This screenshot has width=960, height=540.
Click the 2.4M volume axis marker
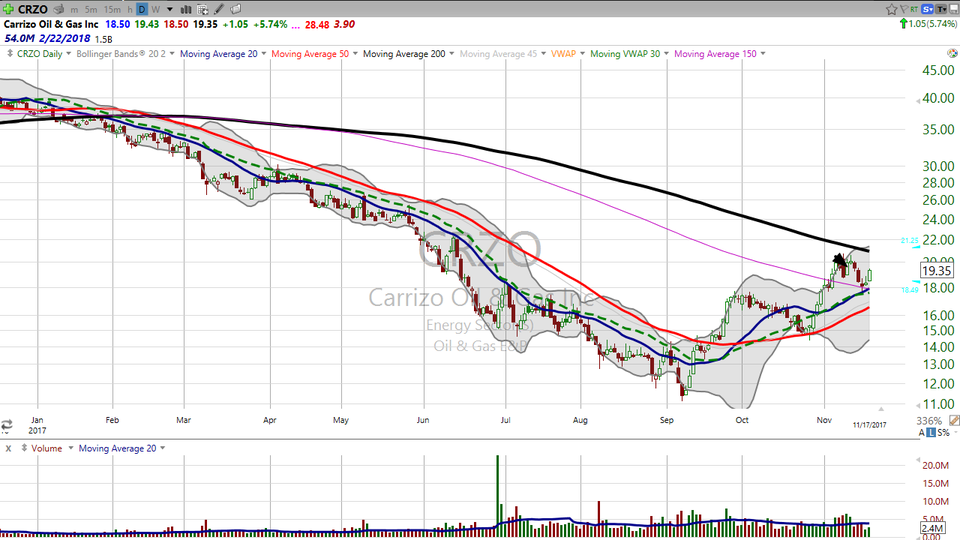tap(932, 528)
